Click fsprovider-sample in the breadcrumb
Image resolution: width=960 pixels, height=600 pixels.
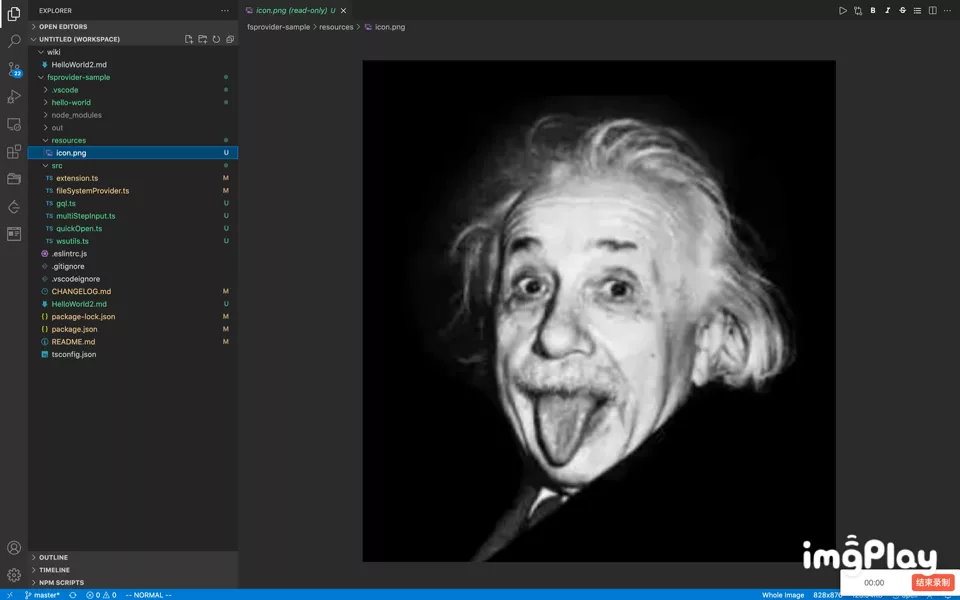click(279, 27)
